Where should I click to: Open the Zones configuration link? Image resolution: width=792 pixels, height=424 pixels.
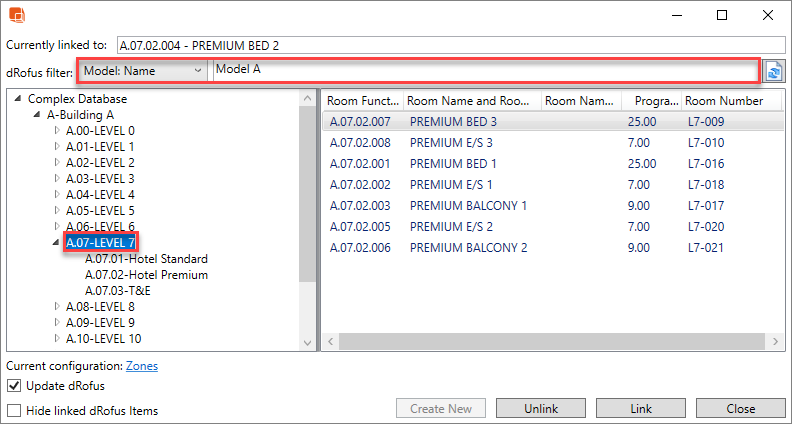coord(141,366)
